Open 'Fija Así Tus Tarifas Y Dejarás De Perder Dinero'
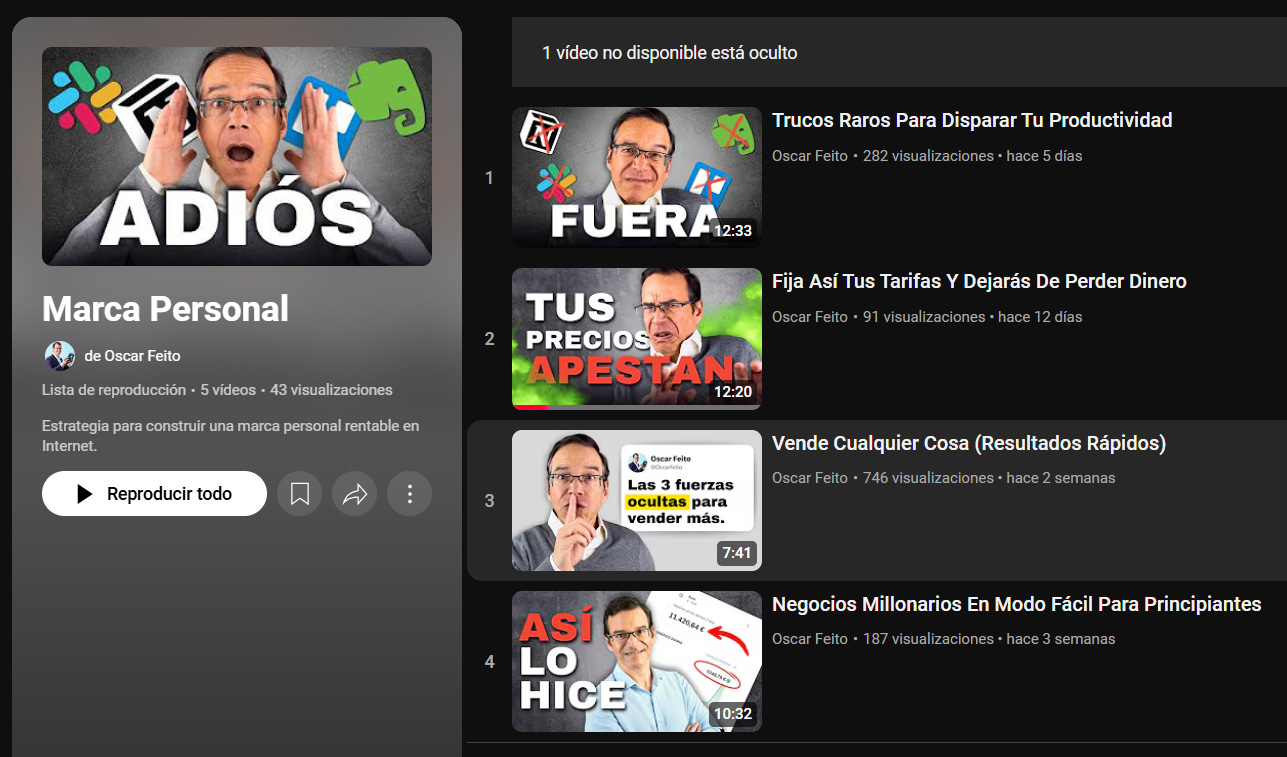Image resolution: width=1287 pixels, height=757 pixels. 979,282
